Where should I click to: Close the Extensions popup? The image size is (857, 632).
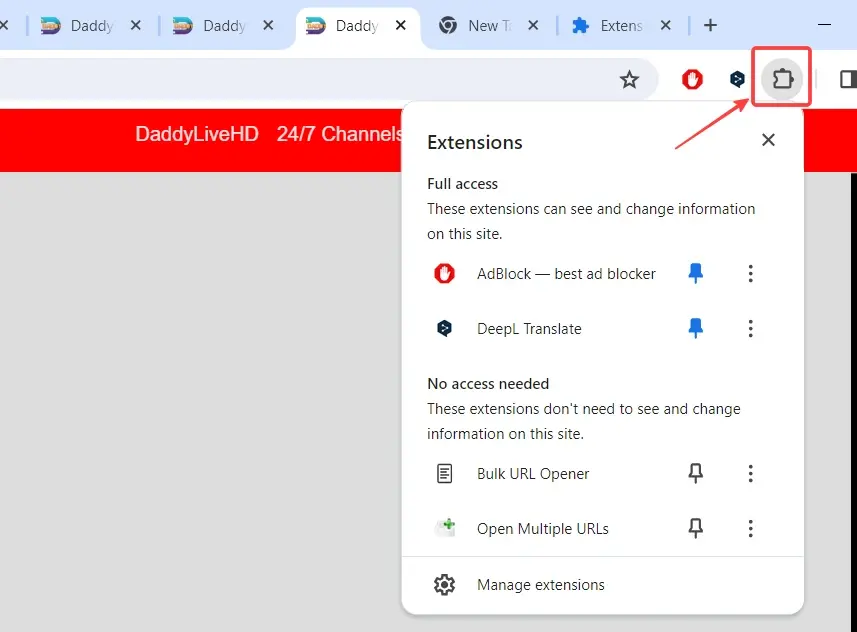pos(768,140)
